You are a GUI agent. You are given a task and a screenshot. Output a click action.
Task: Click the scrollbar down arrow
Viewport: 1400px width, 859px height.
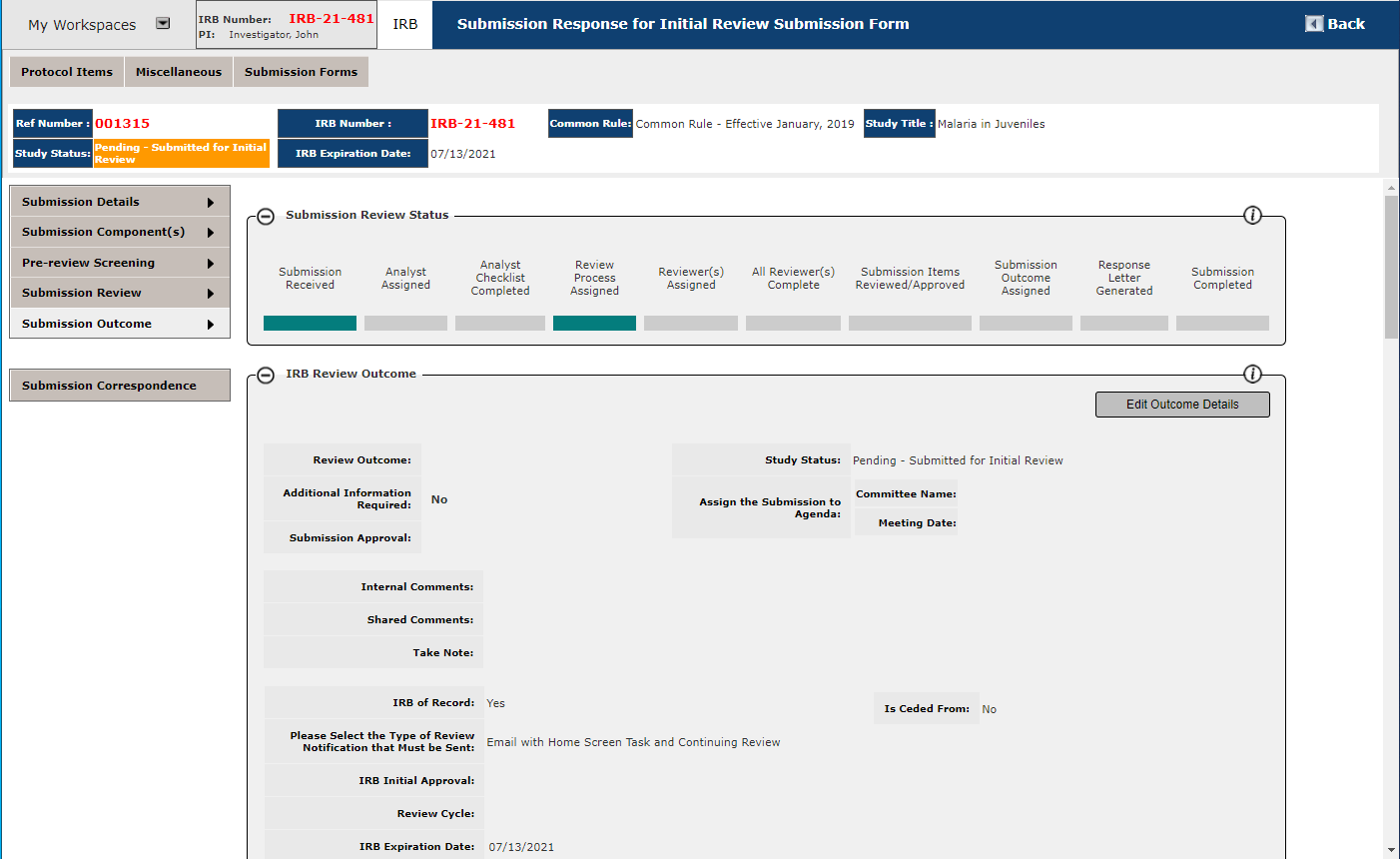click(x=1392, y=850)
